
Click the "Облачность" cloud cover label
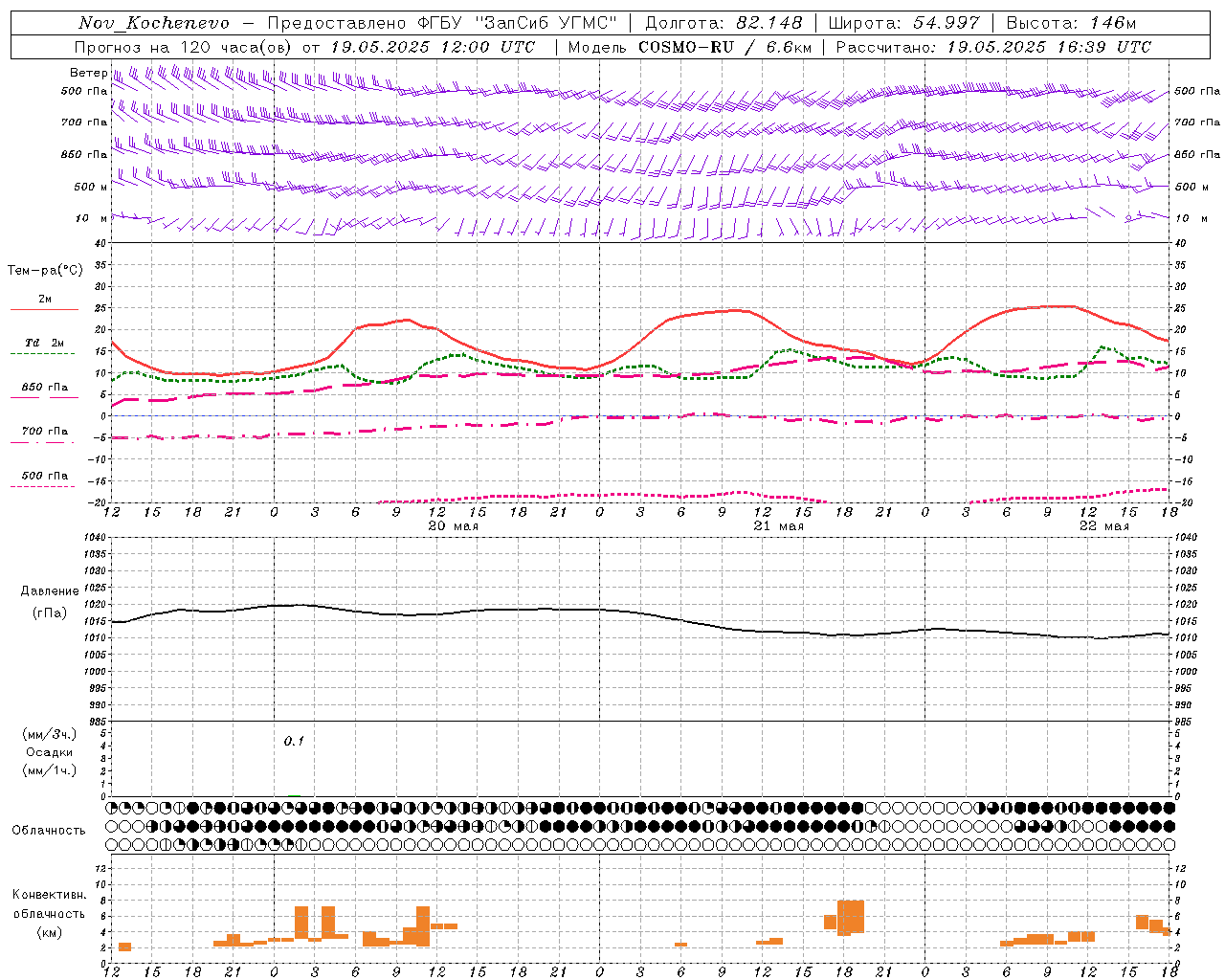pos(49,831)
